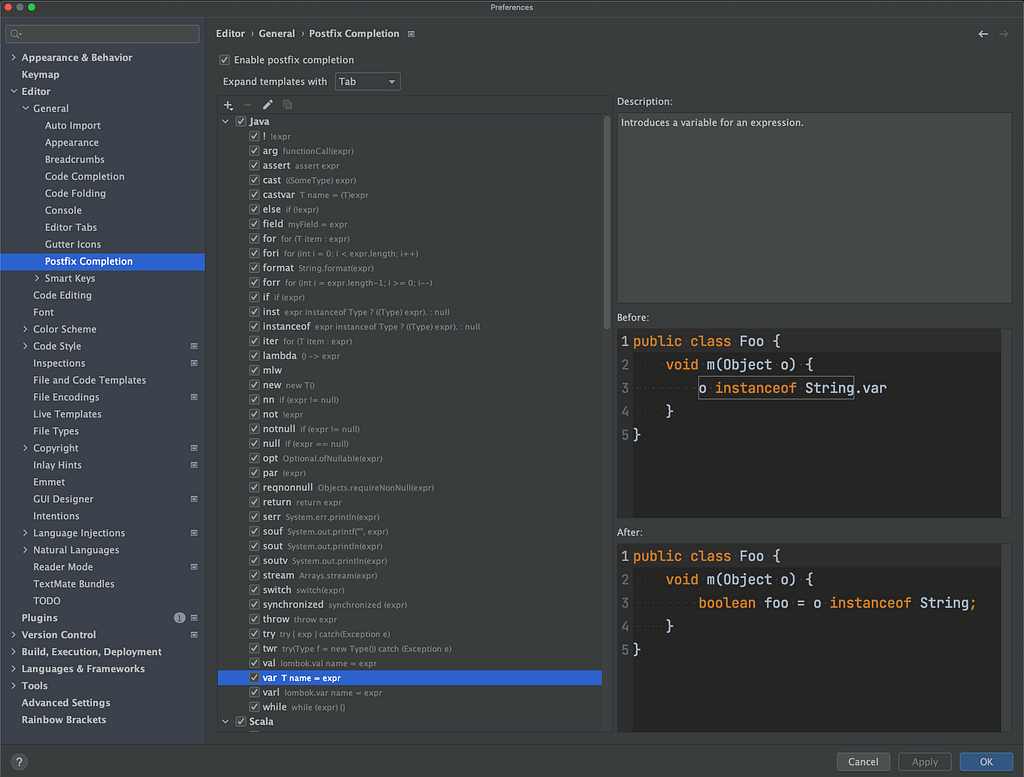
Task: Open the Advanced Settings page
Action: [66, 703]
